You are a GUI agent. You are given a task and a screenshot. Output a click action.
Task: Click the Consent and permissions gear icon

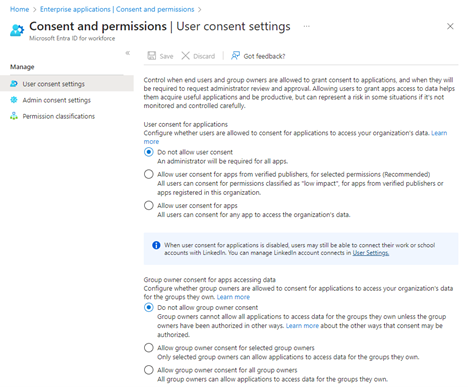pyautogui.click(x=17, y=30)
